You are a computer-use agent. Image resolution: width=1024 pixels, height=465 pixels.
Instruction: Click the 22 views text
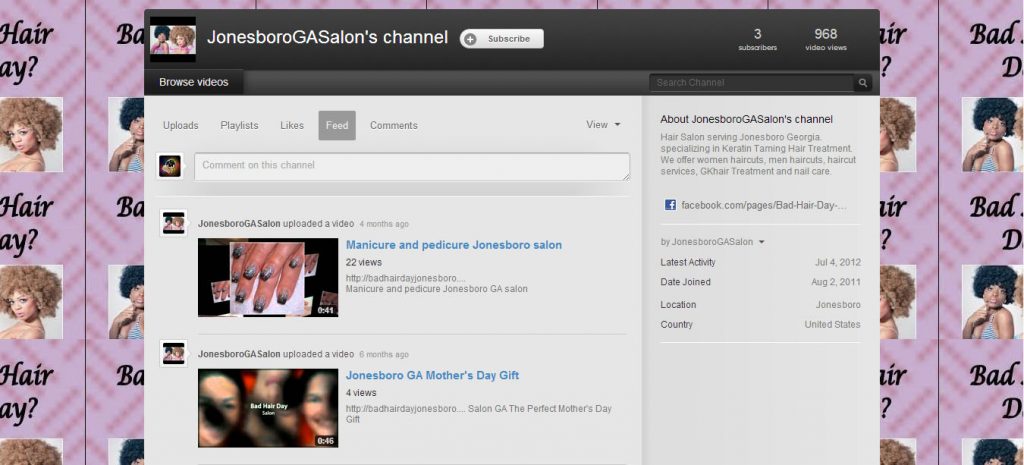click(x=363, y=262)
